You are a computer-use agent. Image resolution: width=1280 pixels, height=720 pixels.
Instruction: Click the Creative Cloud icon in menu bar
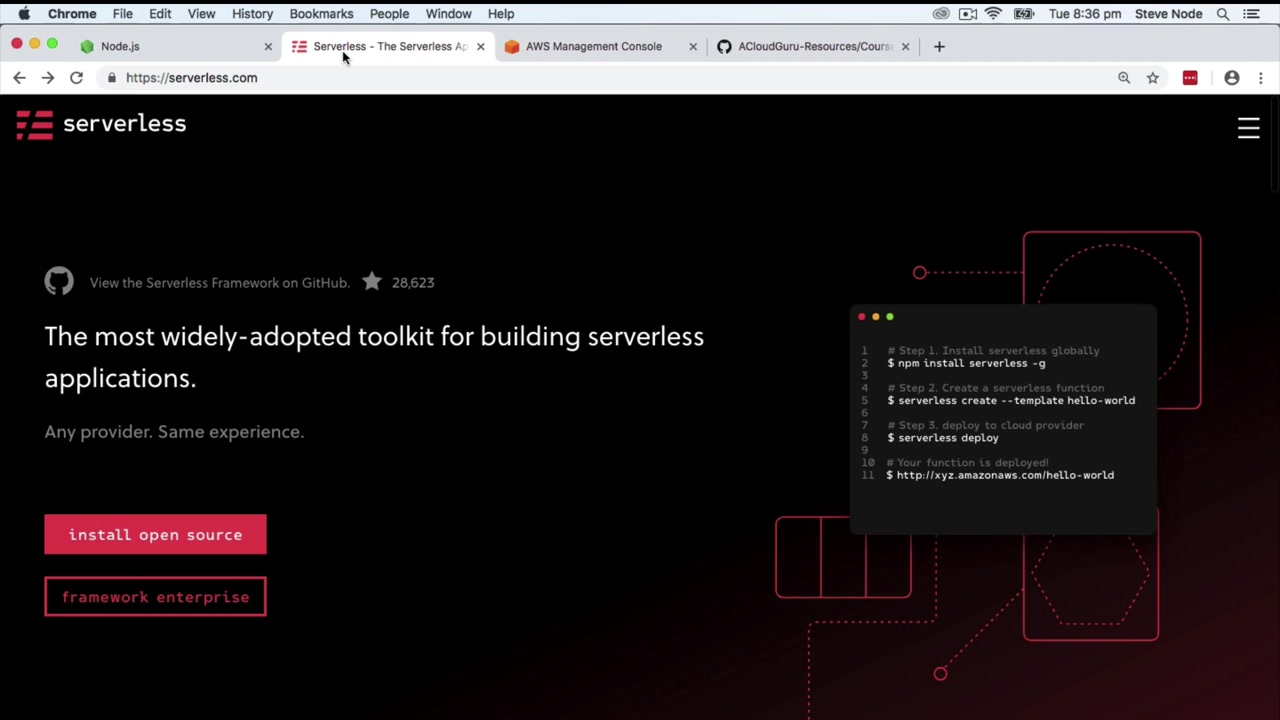[x=941, y=14]
